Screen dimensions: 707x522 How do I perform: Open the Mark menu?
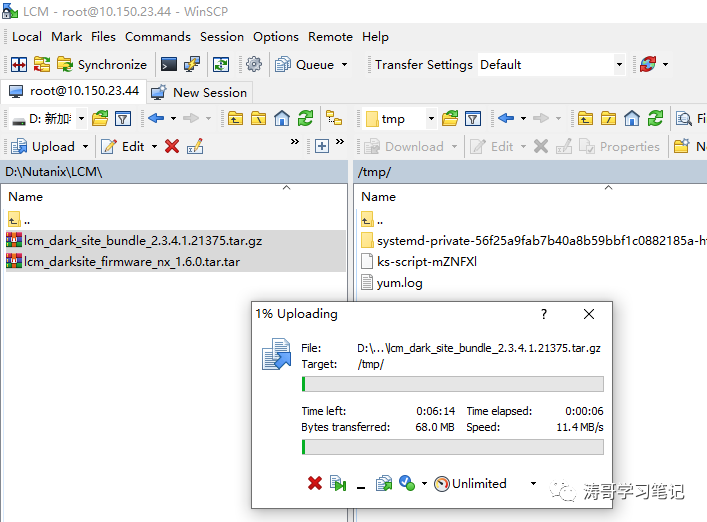[x=66, y=37]
